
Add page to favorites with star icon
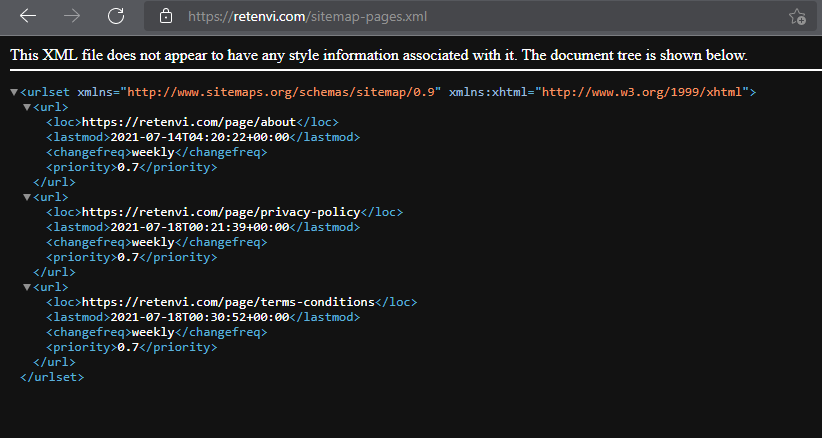click(x=797, y=16)
